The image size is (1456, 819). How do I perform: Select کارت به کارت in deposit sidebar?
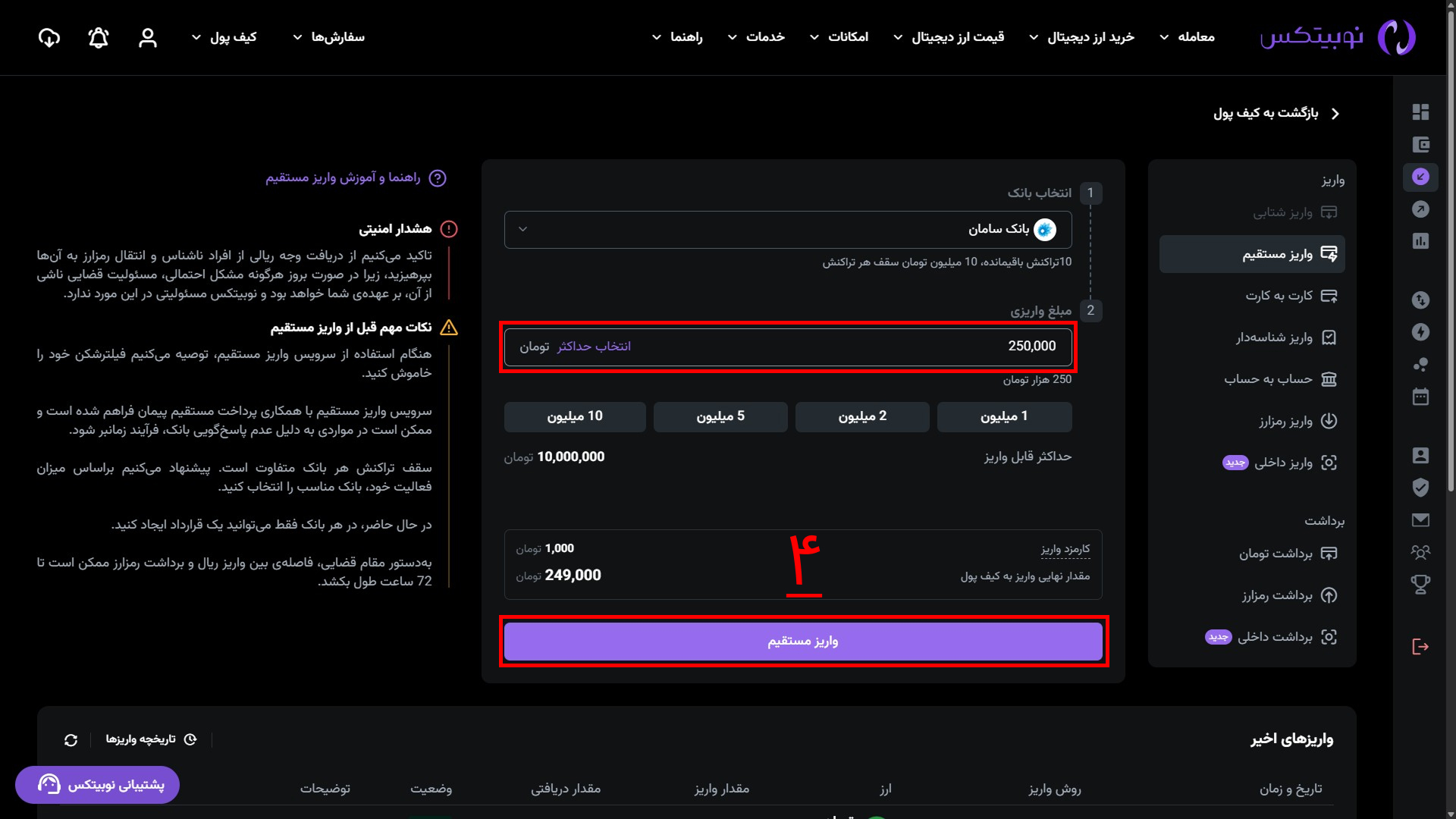click(x=1279, y=296)
